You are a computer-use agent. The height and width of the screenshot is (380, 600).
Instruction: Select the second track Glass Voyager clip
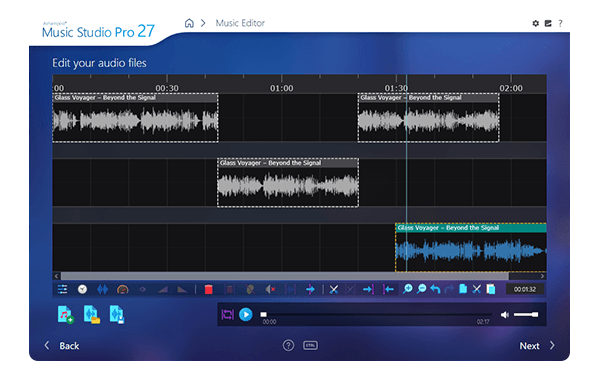(x=288, y=183)
